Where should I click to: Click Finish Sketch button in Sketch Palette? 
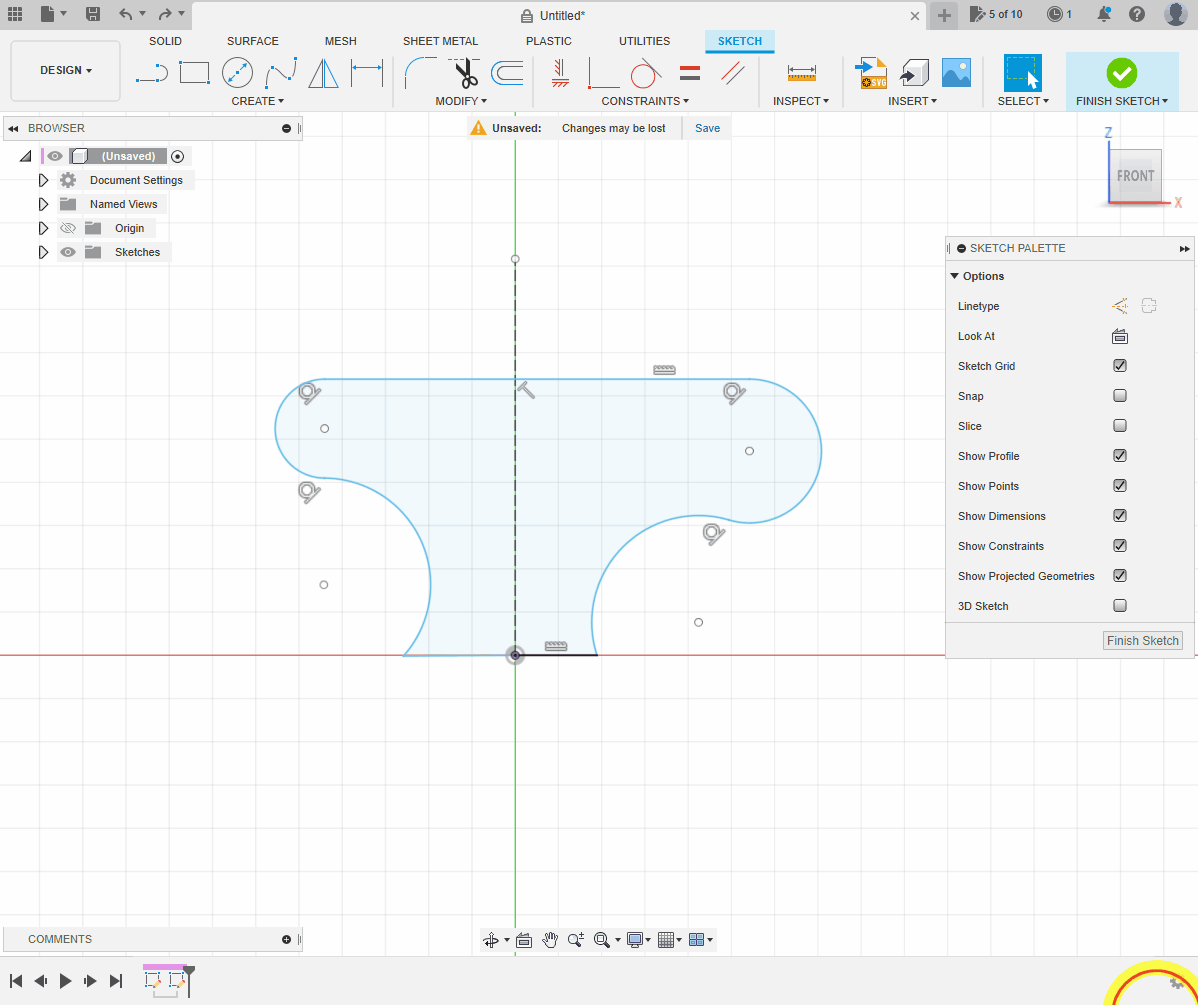(x=1142, y=641)
